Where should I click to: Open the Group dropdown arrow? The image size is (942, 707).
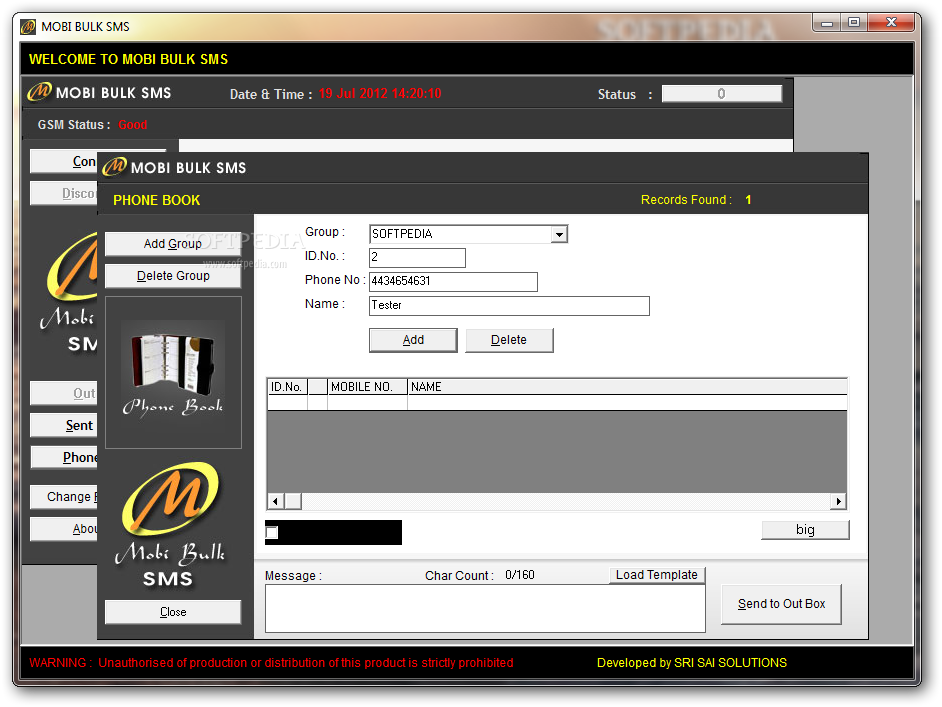point(559,234)
